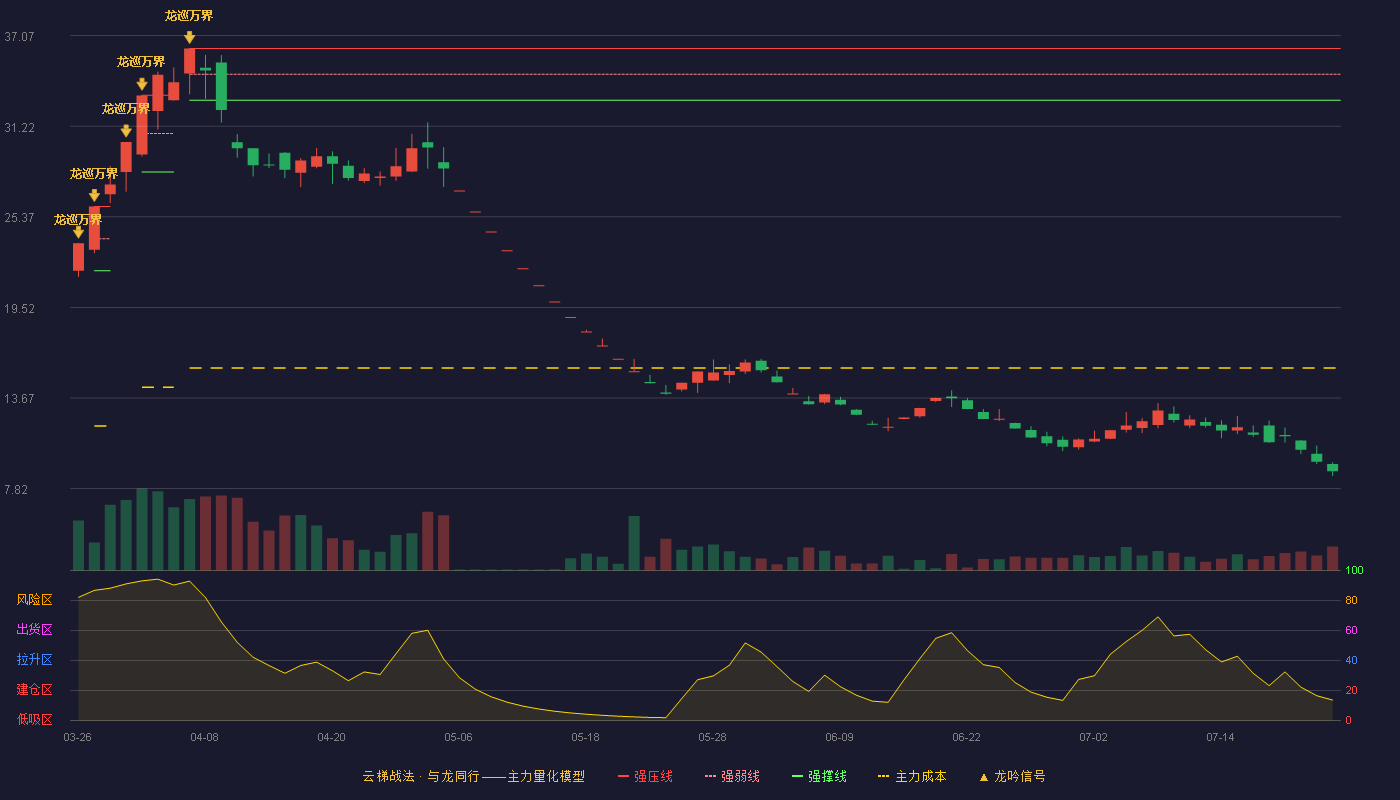This screenshot has width=1400, height=800.
Task: Click the green 强撑线 horizontal line
Action: (x=765, y=100)
